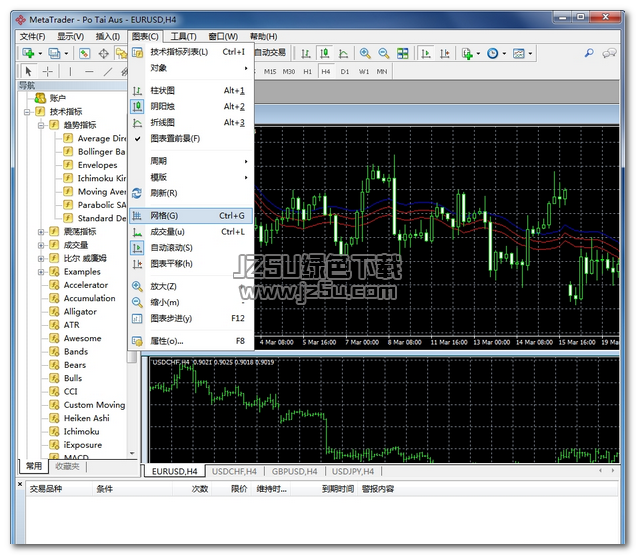
Task: Select the vertical line drawing tool
Action: (70, 71)
